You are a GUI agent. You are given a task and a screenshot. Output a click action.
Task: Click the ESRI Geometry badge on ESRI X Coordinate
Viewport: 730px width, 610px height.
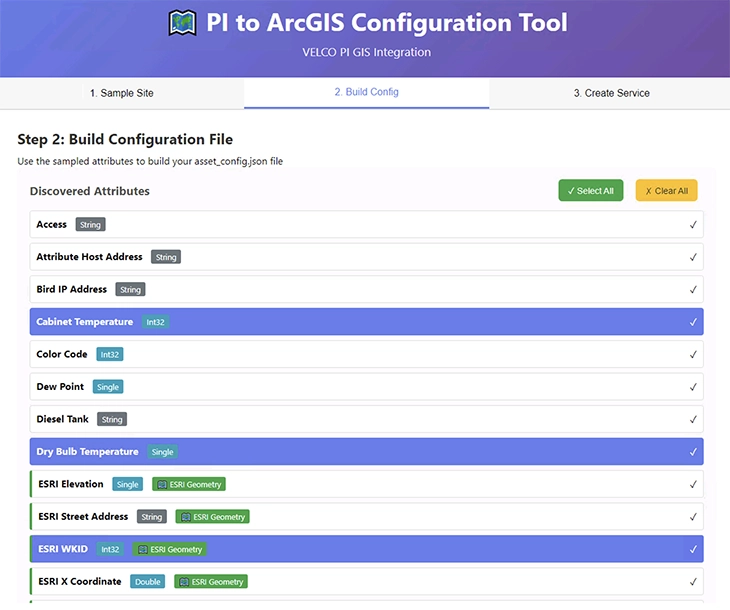click(211, 582)
